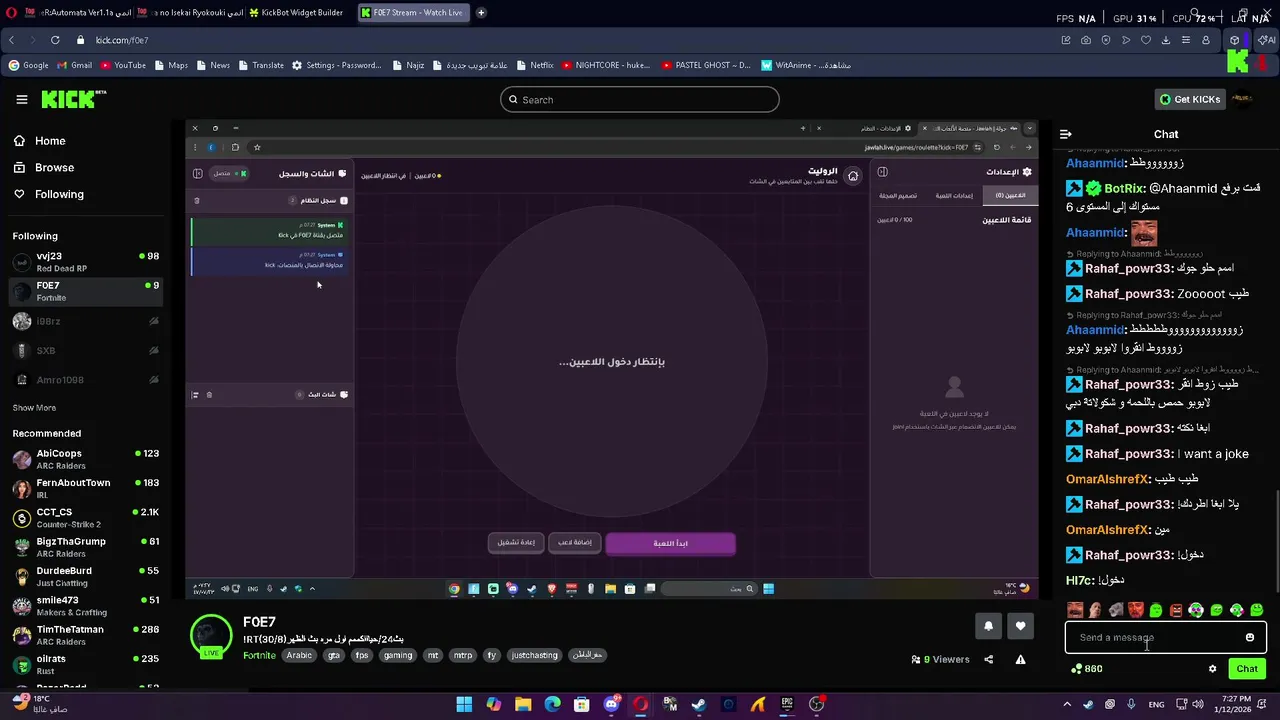Open a new browser tab
This screenshot has width=1280, height=720.
481,13
